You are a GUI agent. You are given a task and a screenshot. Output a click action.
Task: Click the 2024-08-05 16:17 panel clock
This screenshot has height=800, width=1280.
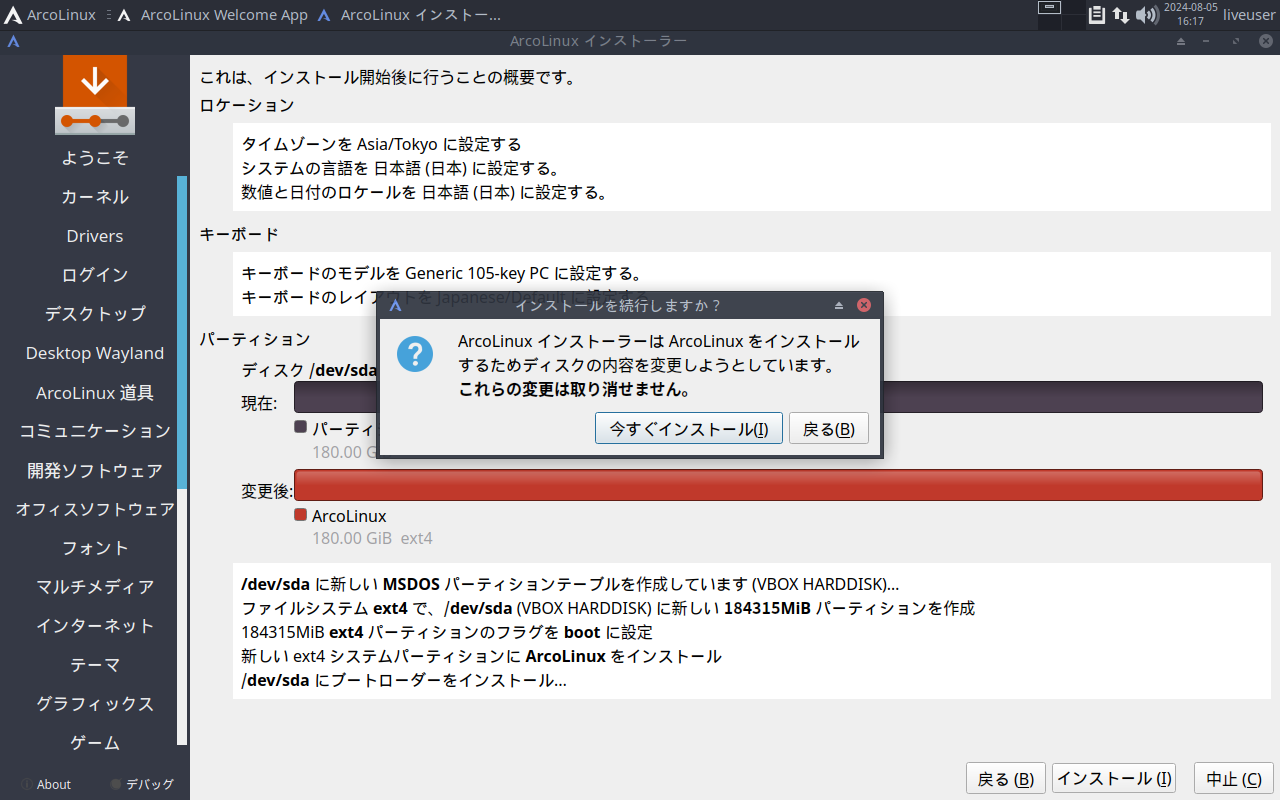point(1190,15)
